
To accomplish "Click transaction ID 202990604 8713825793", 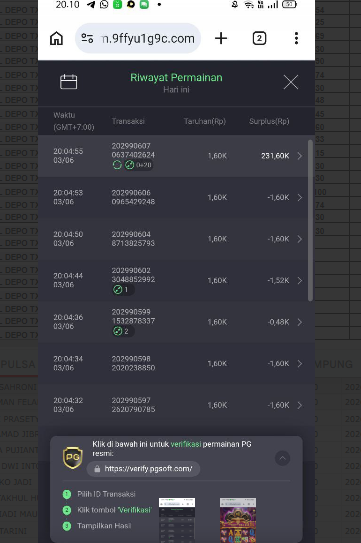I will tap(133, 239).
